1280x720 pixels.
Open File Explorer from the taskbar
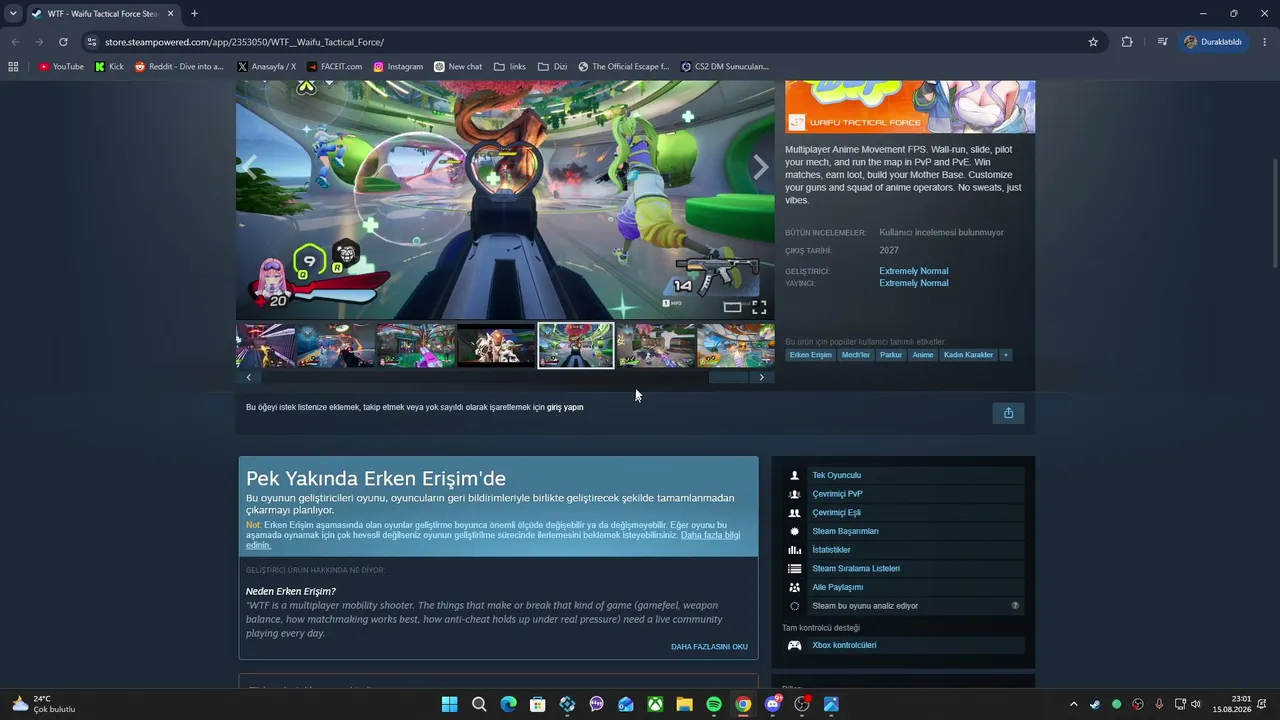point(684,704)
